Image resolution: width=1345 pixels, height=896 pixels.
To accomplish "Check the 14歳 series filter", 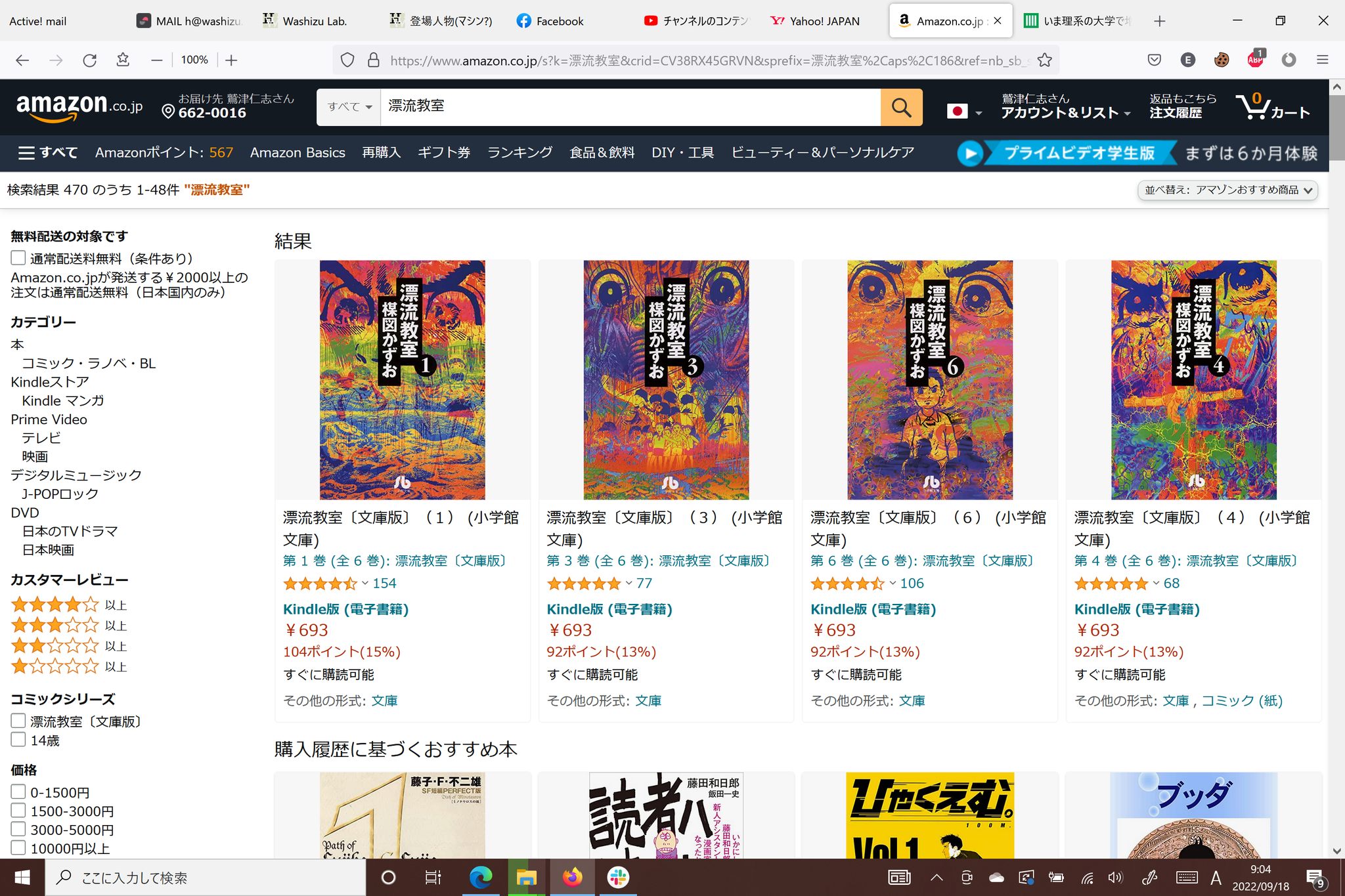I will [18, 740].
